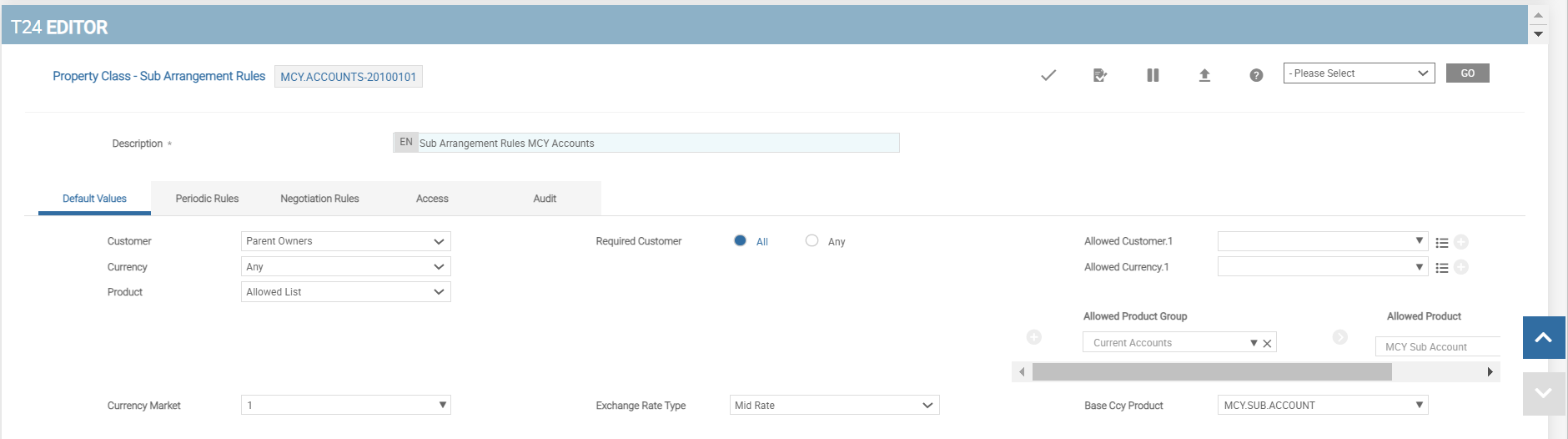
Task: Open the Help question mark icon
Action: pos(1256,75)
